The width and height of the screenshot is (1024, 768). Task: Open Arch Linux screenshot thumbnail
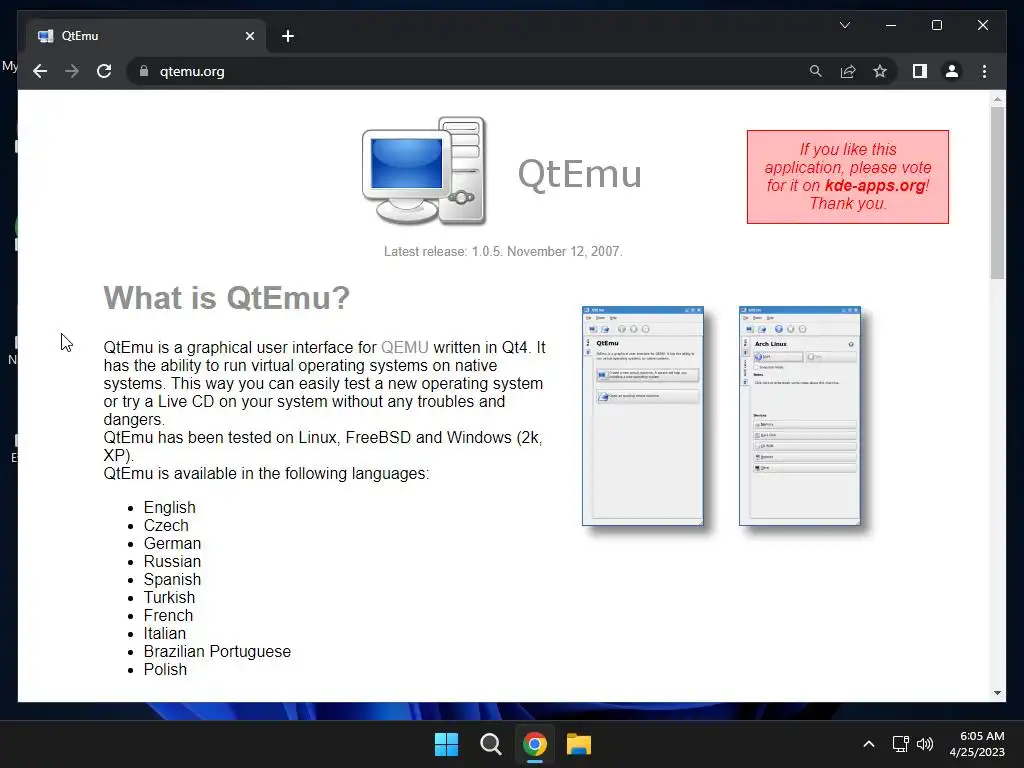point(799,416)
